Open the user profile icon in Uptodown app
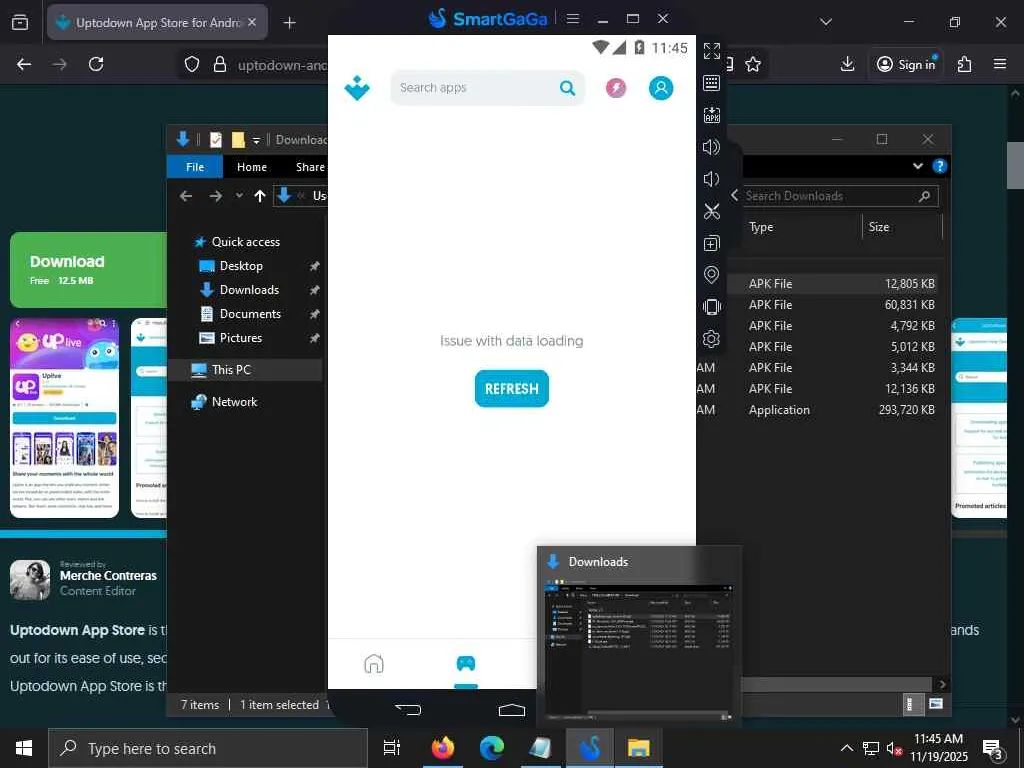This screenshot has width=1024, height=768. pyautogui.click(x=661, y=88)
